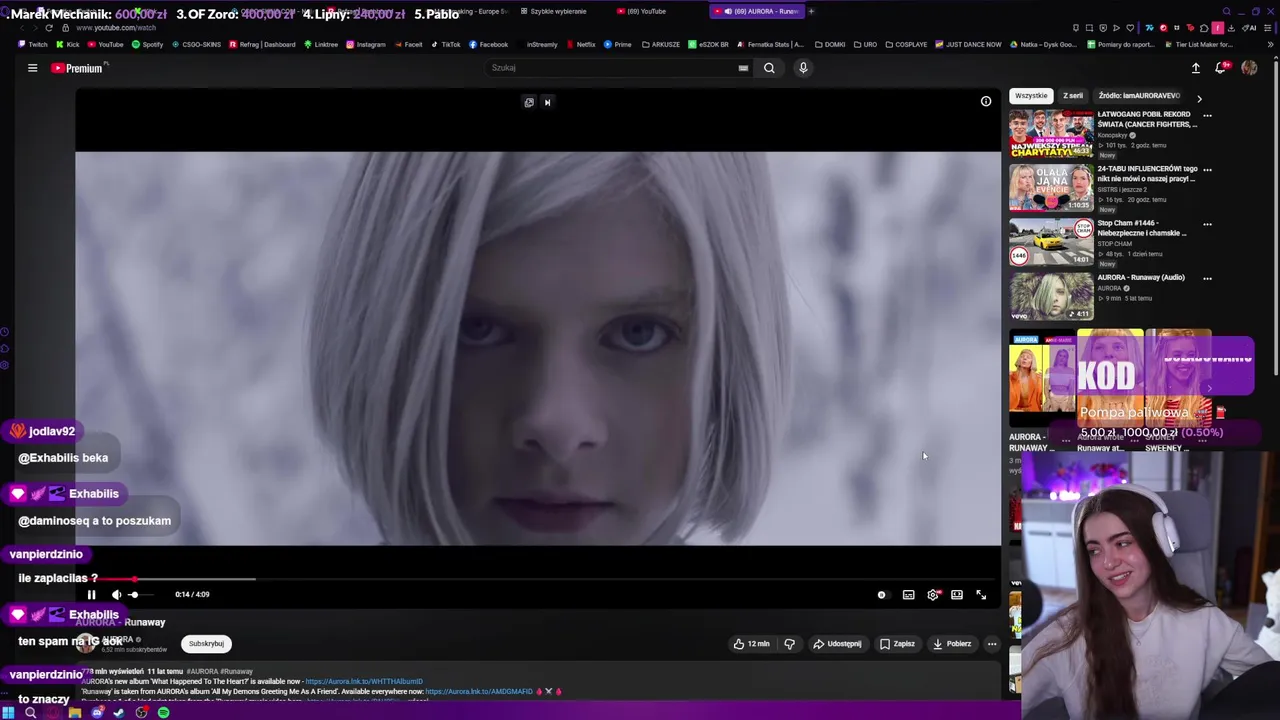1280x720 pixels.
Task: Open Twitch bookmark
Action: tap(32, 44)
